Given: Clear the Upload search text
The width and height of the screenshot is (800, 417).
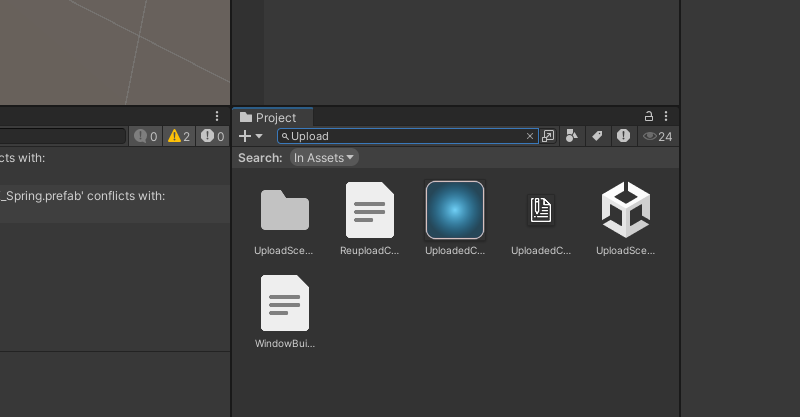Looking at the screenshot, I should pyautogui.click(x=530, y=136).
